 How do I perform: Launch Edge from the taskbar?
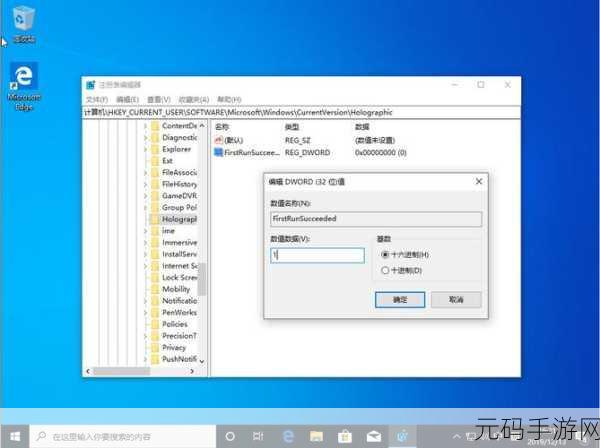tap(288, 436)
